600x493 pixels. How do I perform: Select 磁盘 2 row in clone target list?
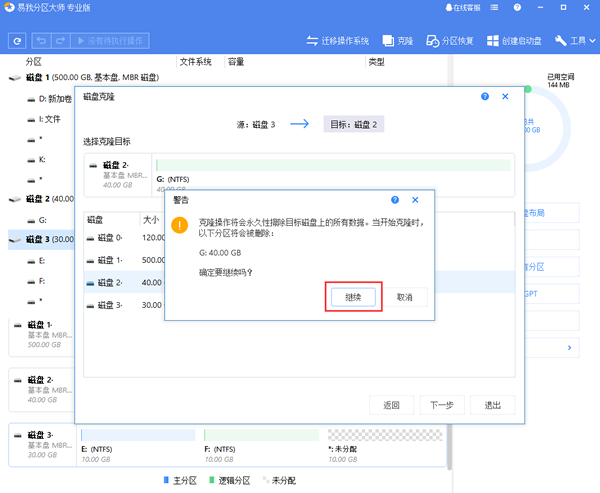tap(124, 282)
